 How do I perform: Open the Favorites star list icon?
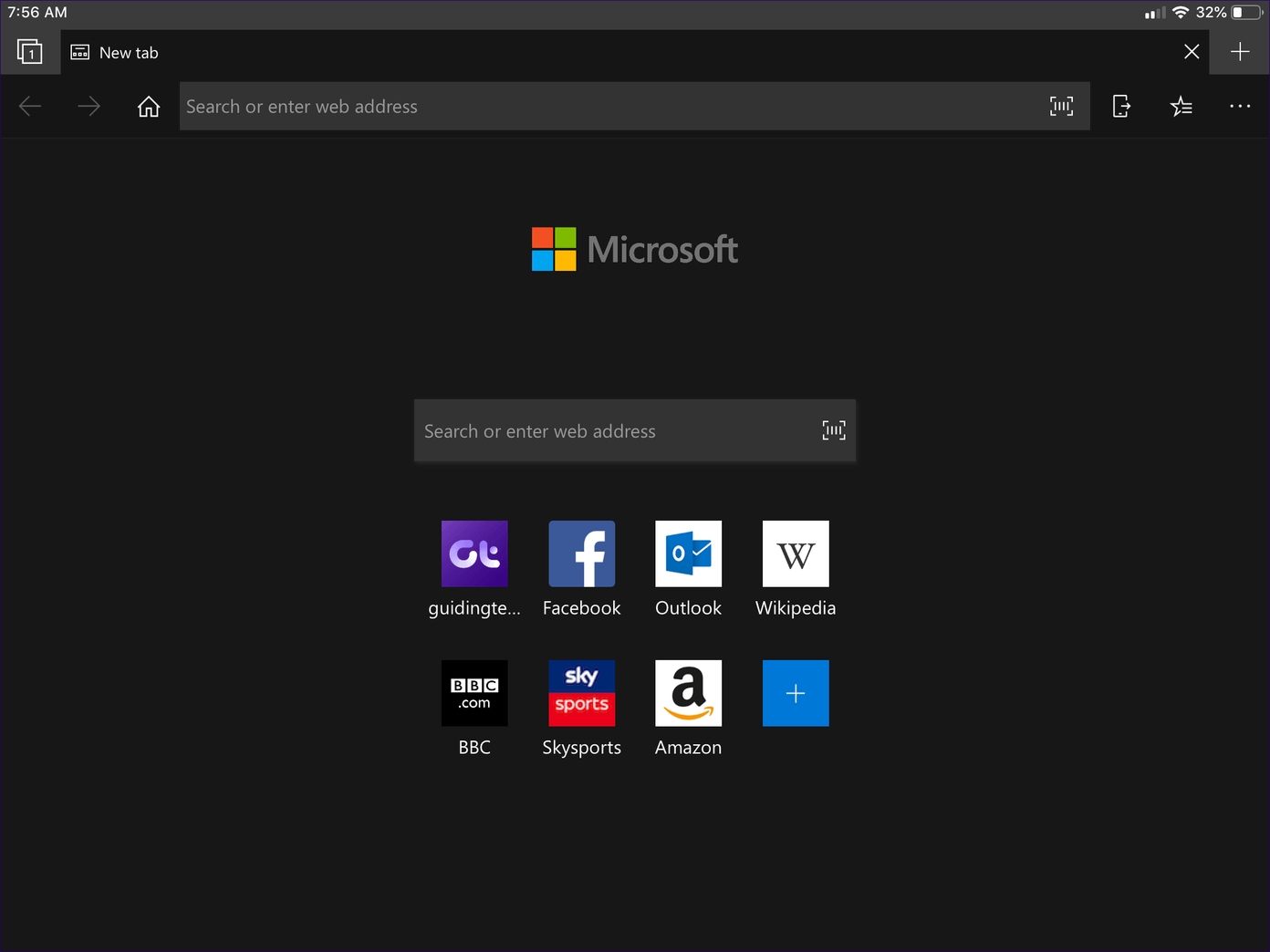point(1181,107)
